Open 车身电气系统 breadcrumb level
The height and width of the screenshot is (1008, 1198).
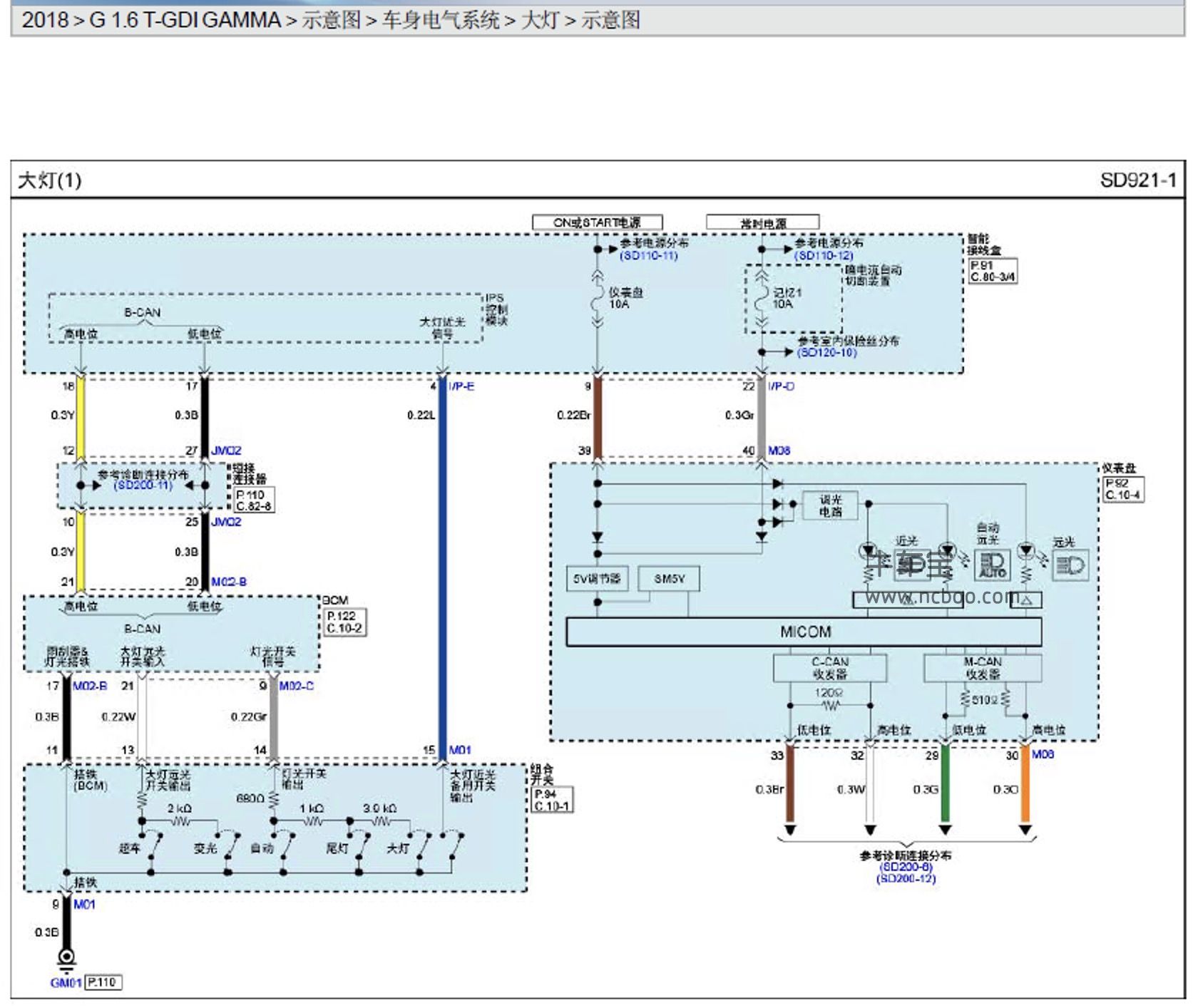pyautogui.click(x=441, y=20)
